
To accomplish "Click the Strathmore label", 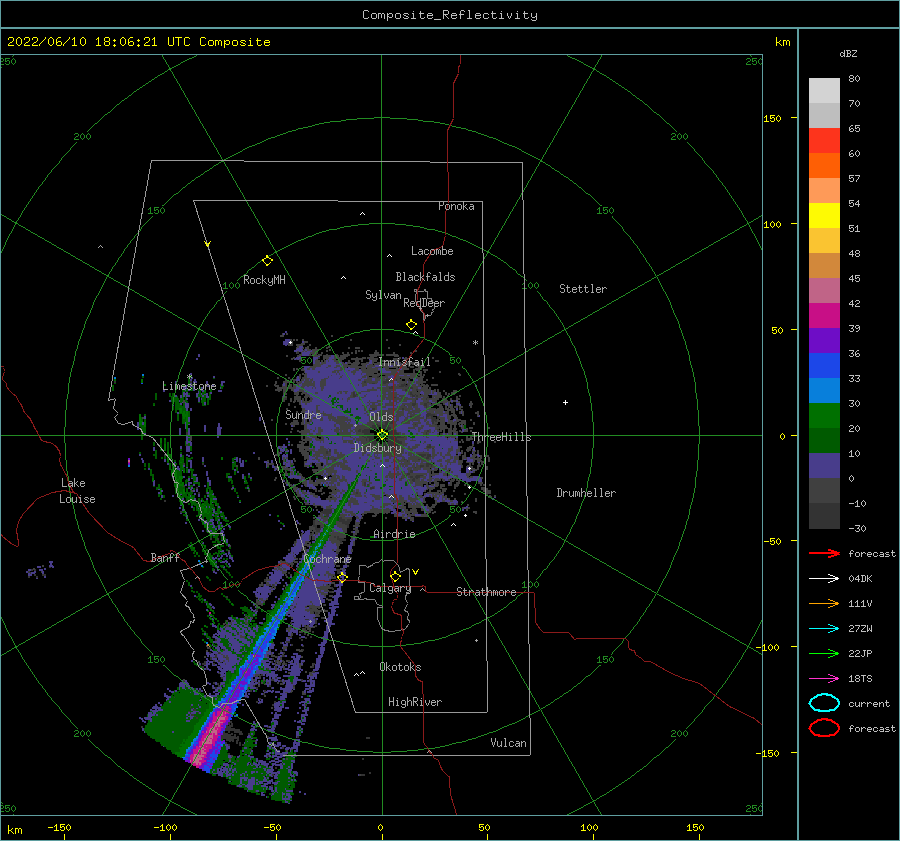I will click(486, 592).
